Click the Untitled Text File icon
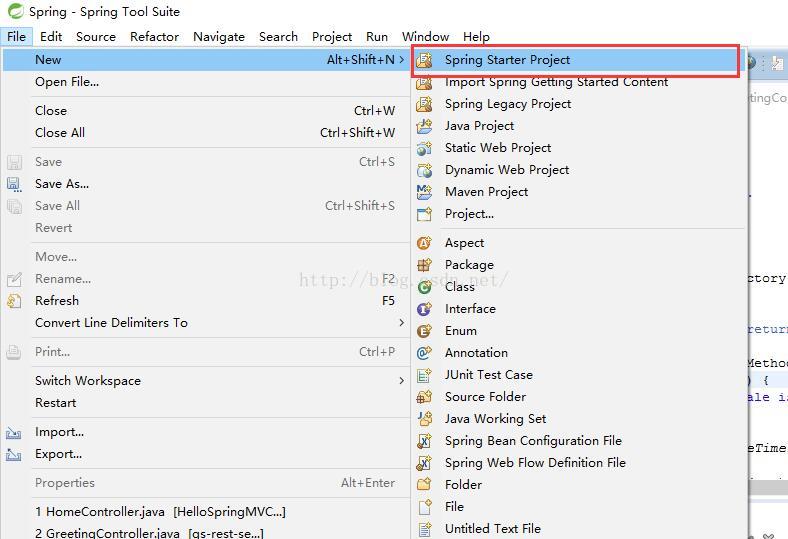The height and width of the screenshot is (539, 788). pyautogui.click(x=424, y=529)
